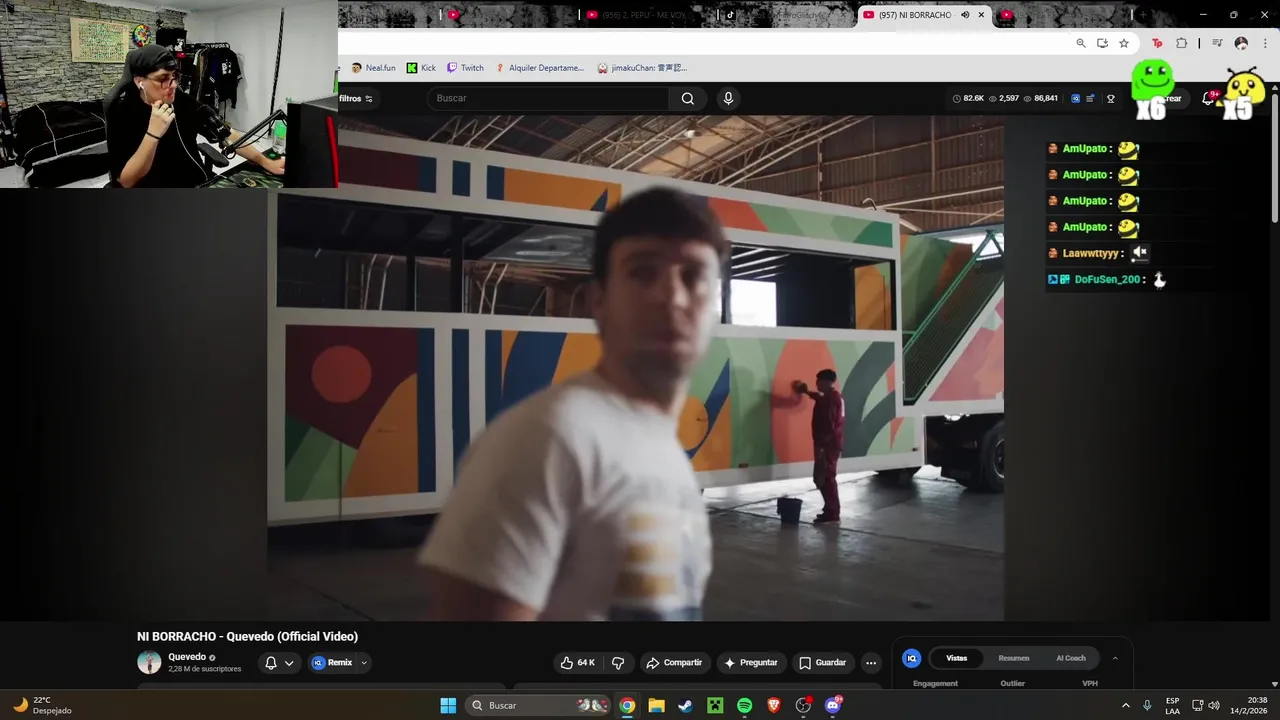Click the install app icon in address bar
The width and height of the screenshot is (1280, 720).
point(1102,43)
